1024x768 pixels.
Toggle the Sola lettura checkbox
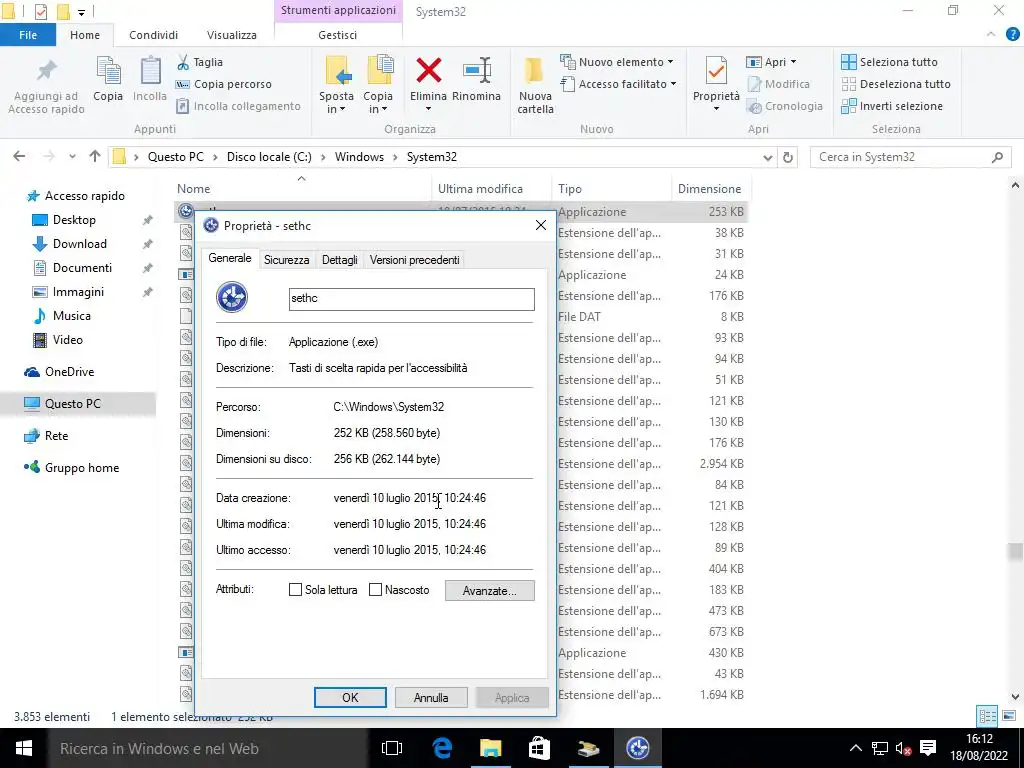pyautogui.click(x=295, y=590)
